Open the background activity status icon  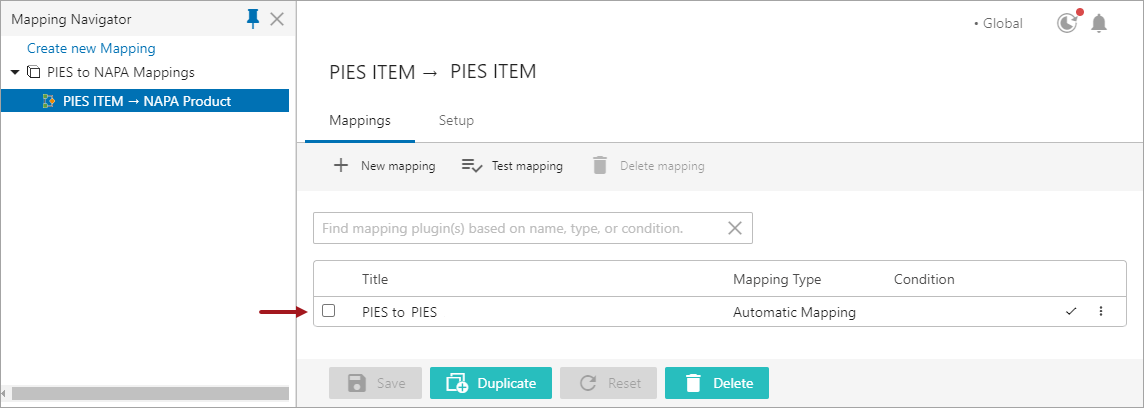(1068, 22)
